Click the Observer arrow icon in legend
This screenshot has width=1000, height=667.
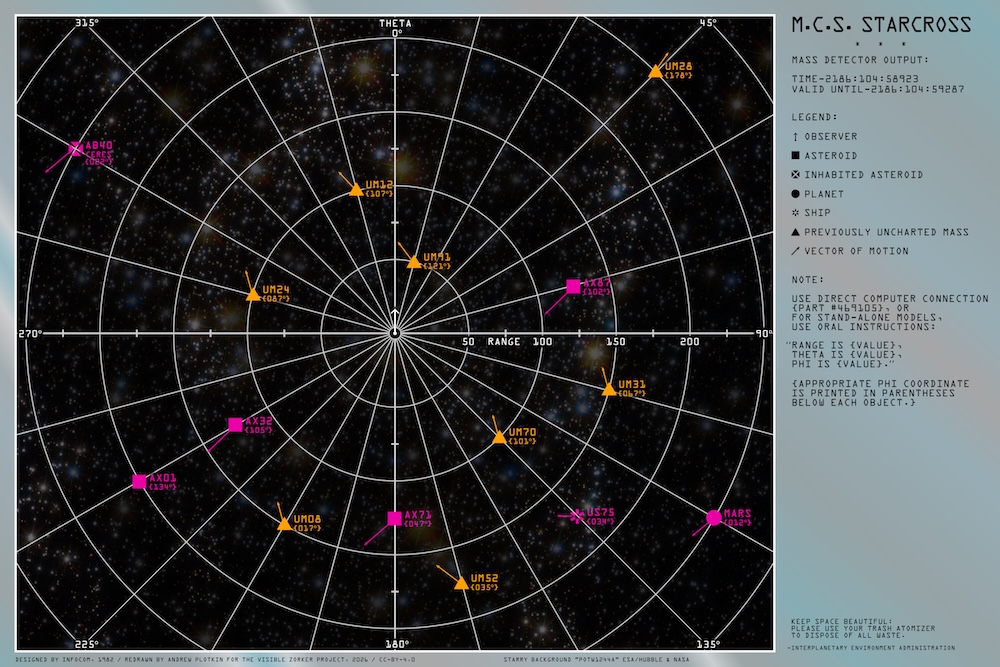click(795, 136)
